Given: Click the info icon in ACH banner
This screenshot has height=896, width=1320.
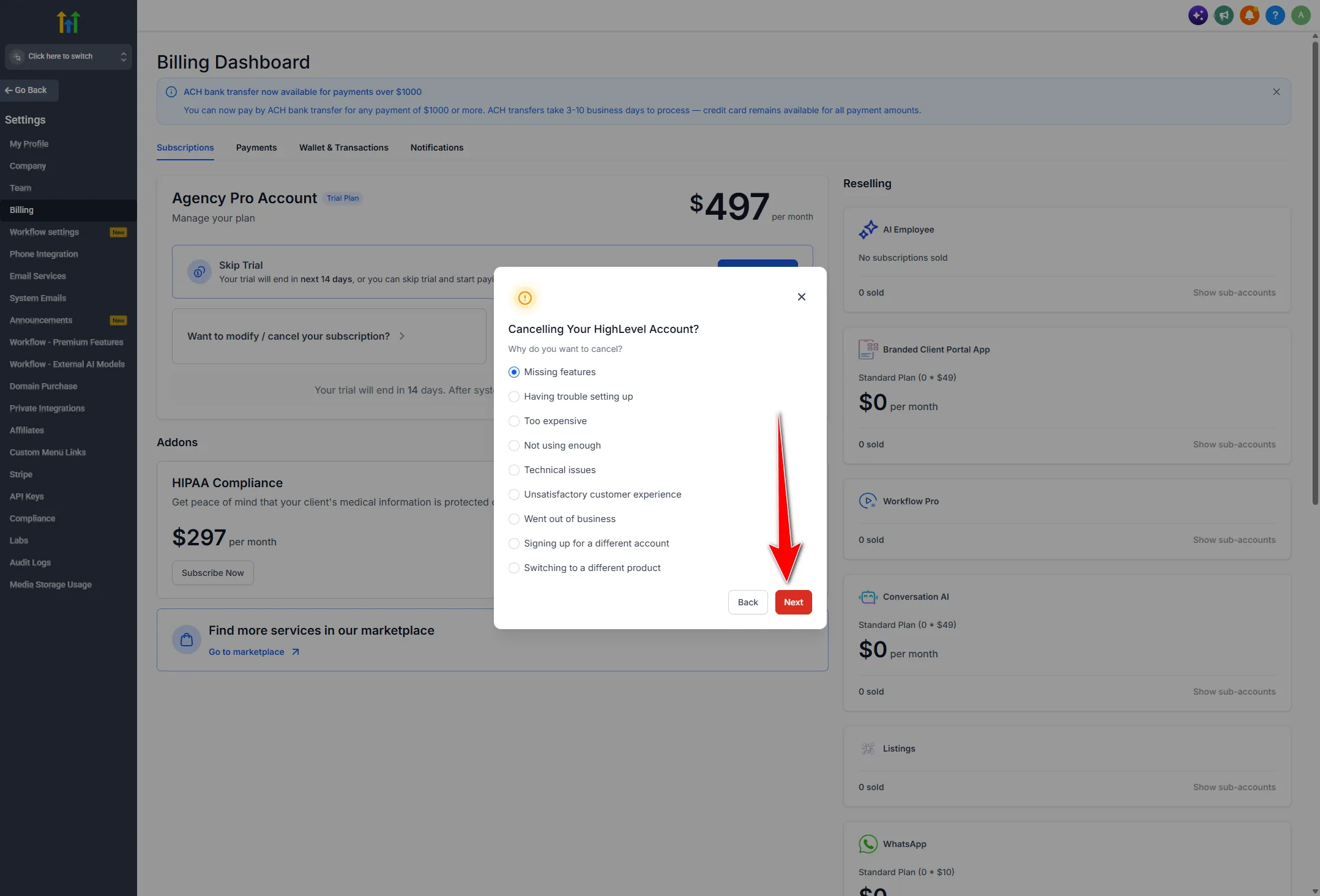Looking at the screenshot, I should [171, 92].
